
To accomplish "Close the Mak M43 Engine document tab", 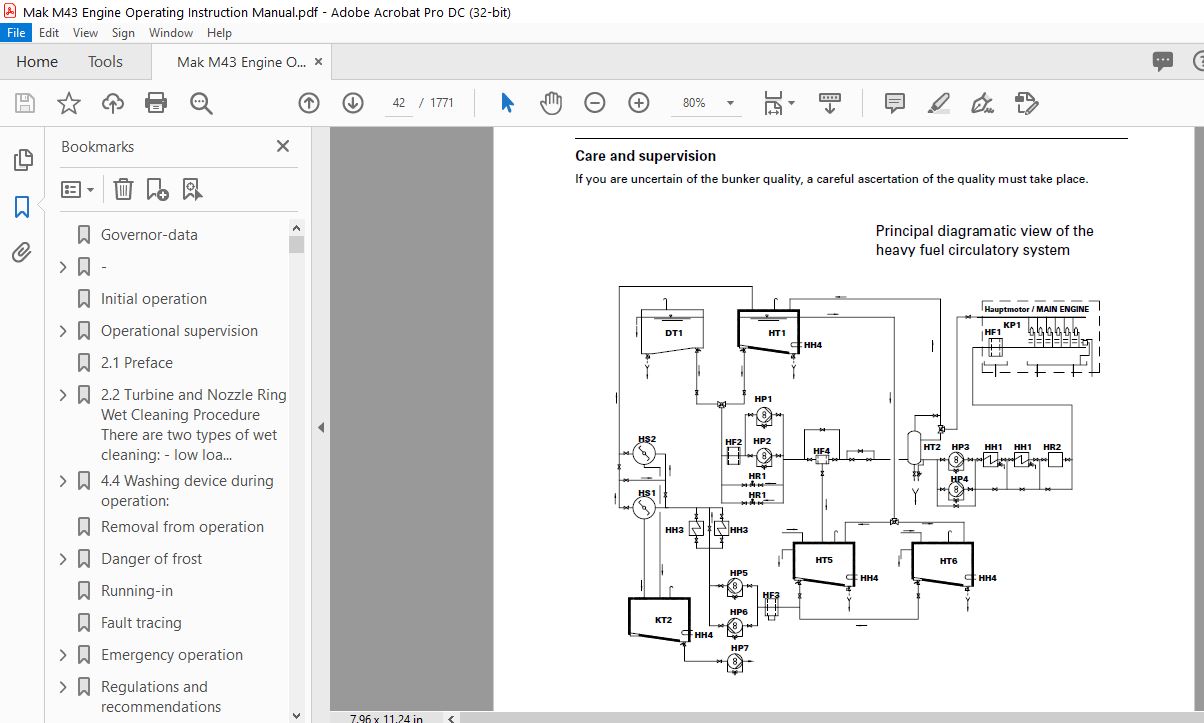I will [x=319, y=62].
